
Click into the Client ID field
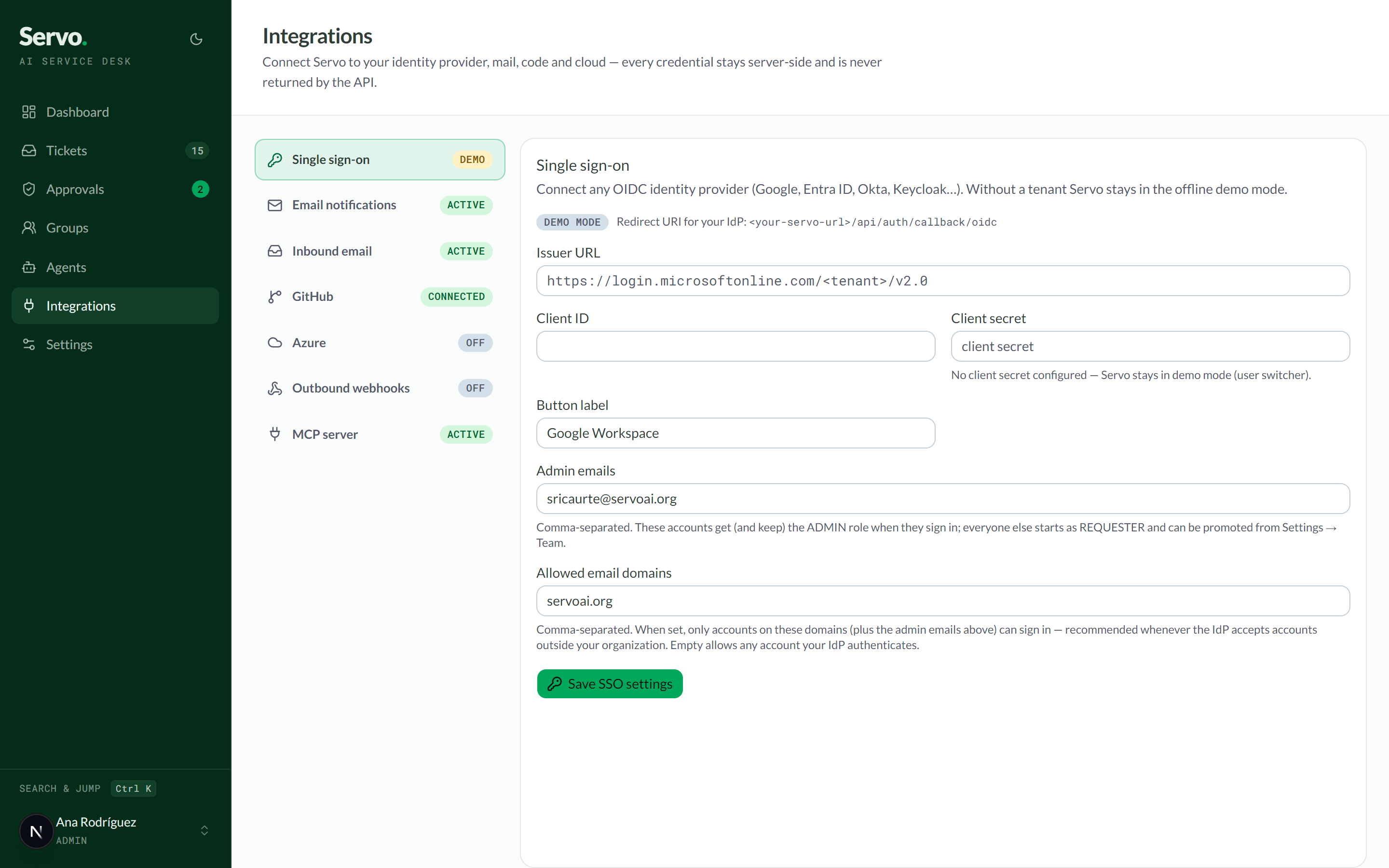(735, 346)
